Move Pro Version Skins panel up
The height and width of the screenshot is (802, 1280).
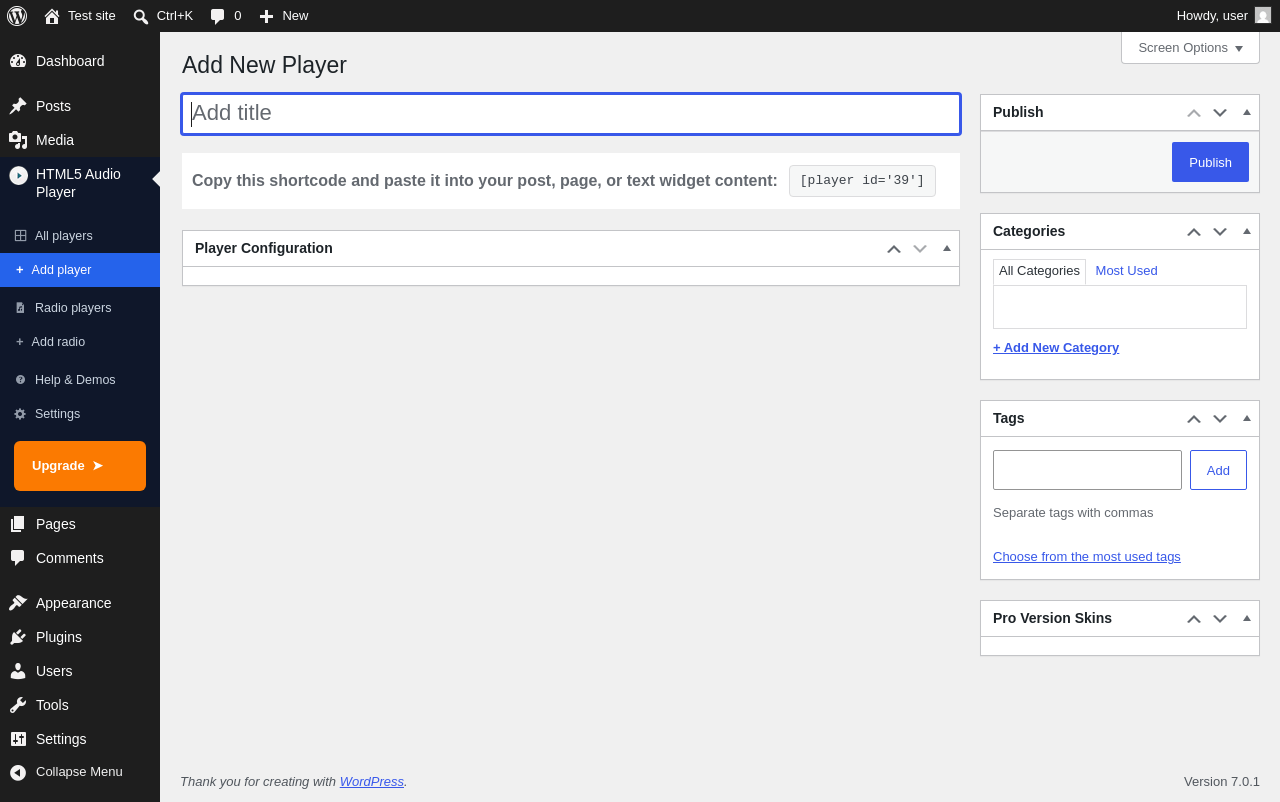point(1194,619)
